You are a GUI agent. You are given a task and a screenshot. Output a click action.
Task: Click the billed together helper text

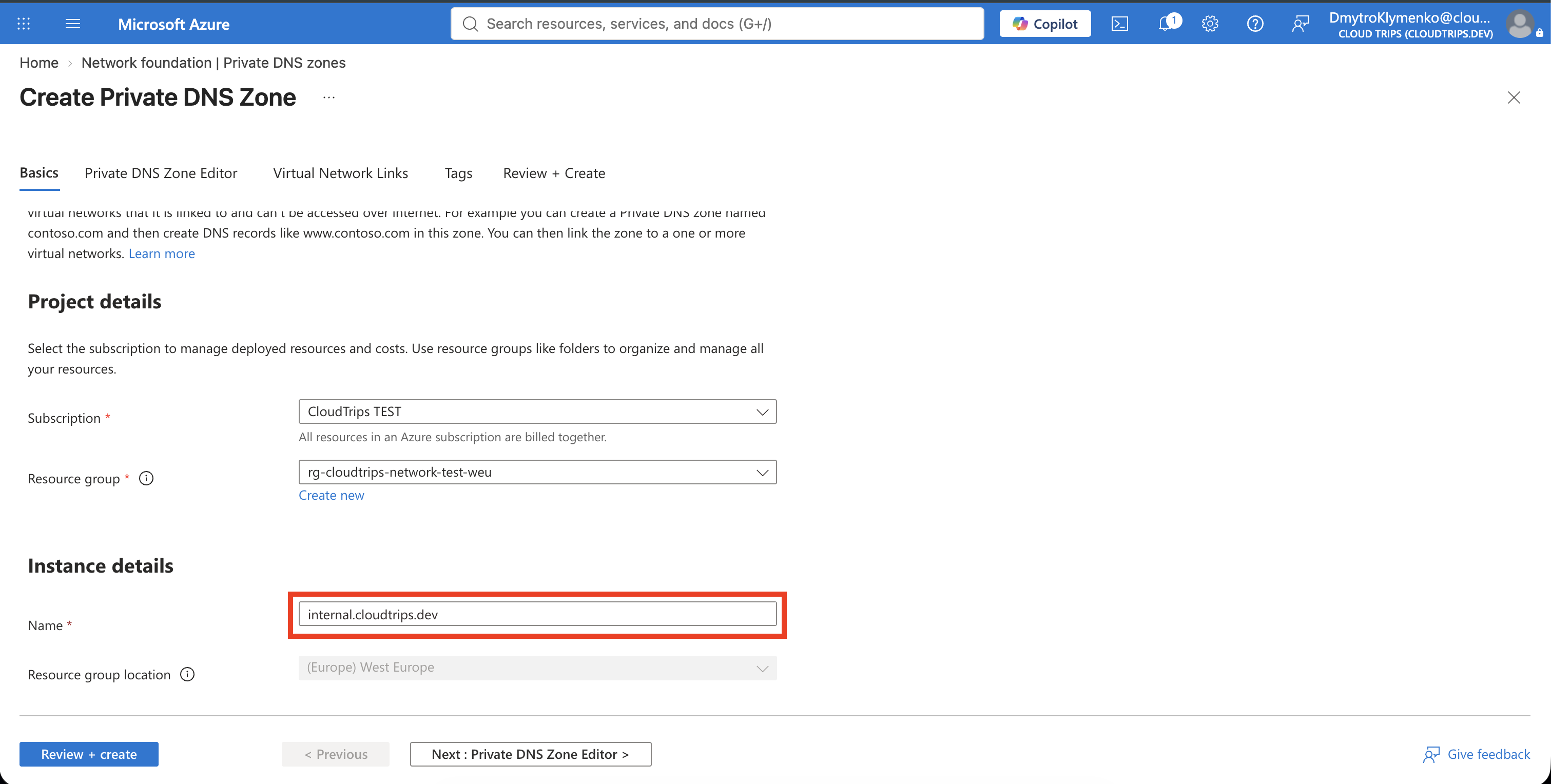click(x=452, y=437)
